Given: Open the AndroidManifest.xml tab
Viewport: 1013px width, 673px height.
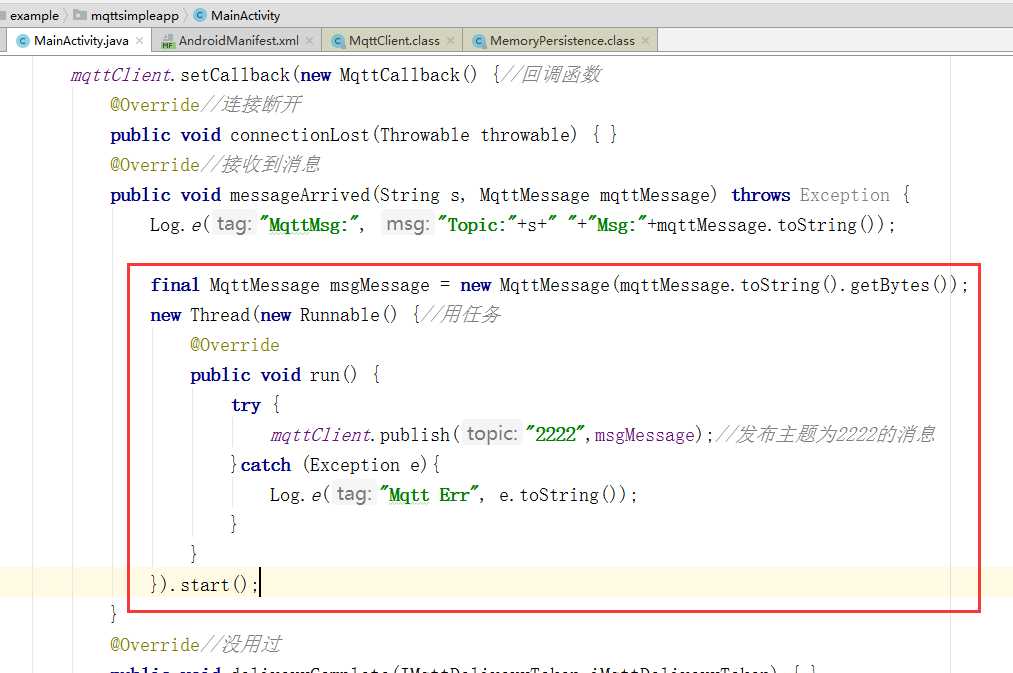Looking at the screenshot, I should (x=238, y=41).
